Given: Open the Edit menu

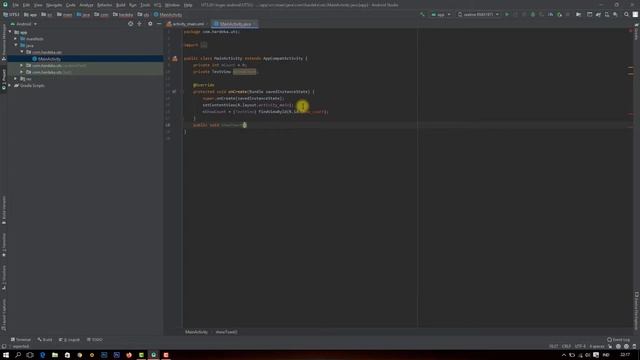Looking at the screenshot, I should (26, 5).
